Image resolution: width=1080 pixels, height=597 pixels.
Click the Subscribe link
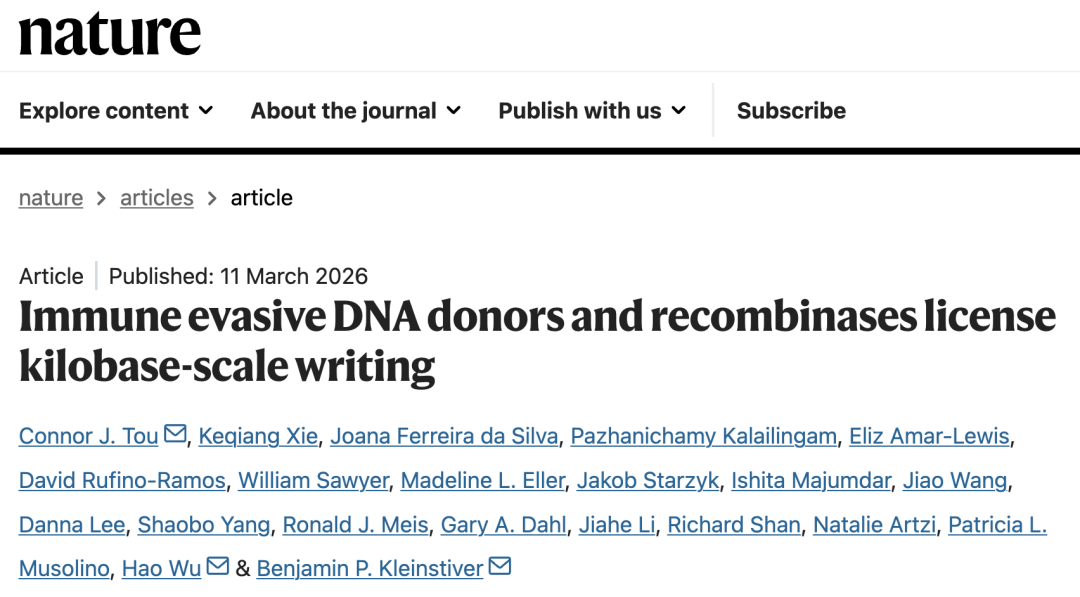click(x=791, y=111)
